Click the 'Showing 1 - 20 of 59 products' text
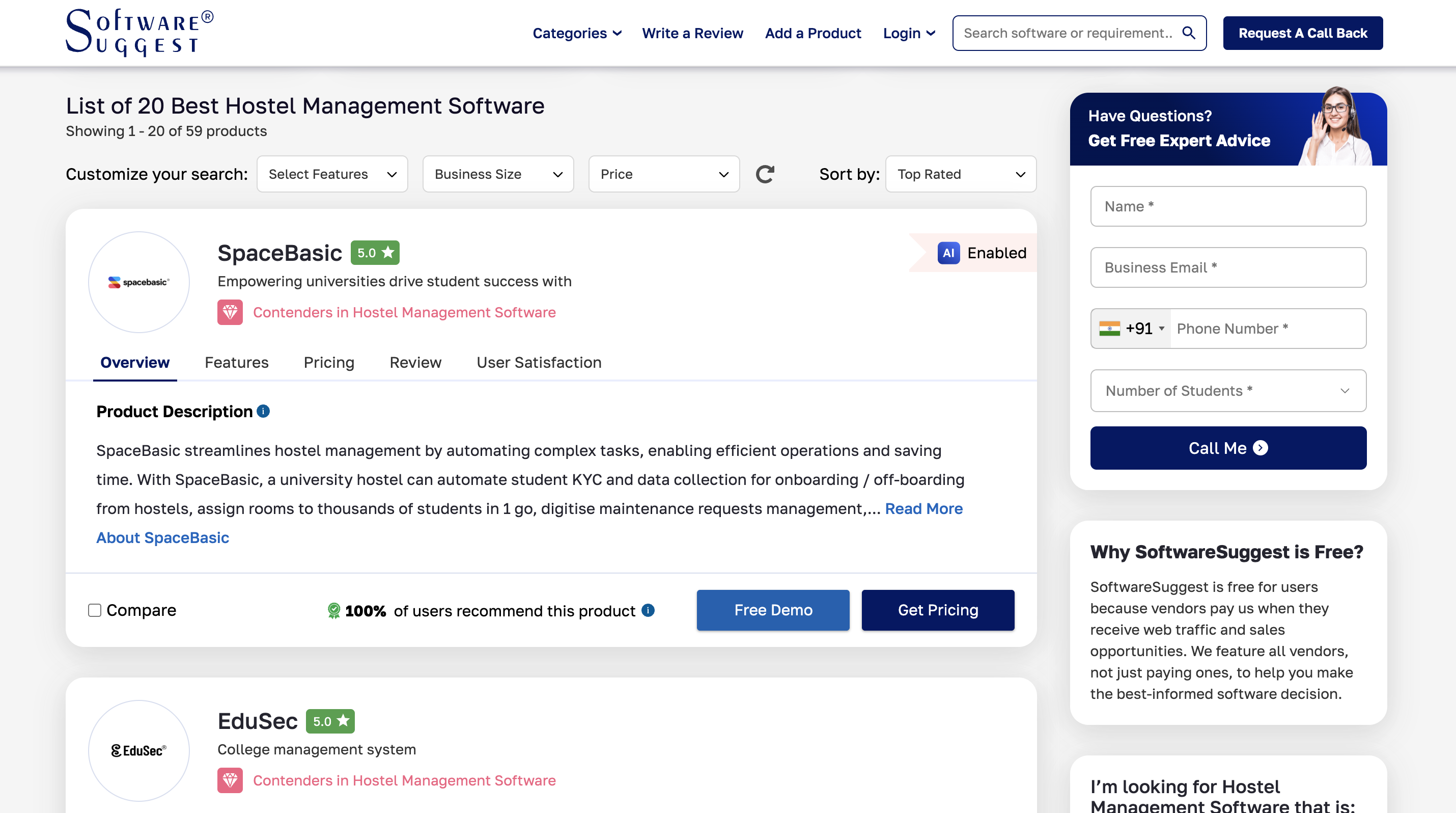This screenshot has width=1456, height=813. [166, 131]
